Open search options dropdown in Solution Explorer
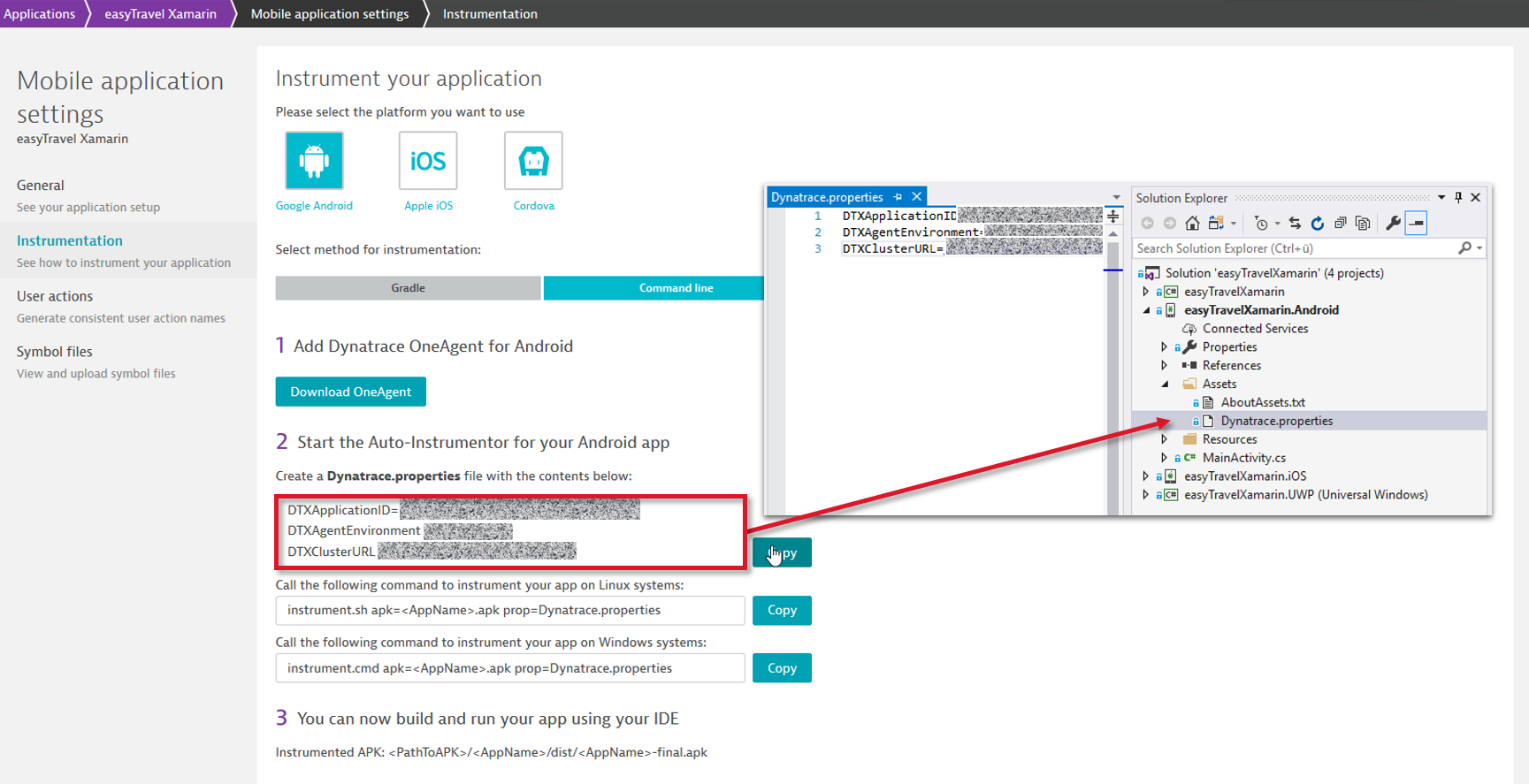Viewport: 1529px width, 784px height. click(x=1479, y=248)
